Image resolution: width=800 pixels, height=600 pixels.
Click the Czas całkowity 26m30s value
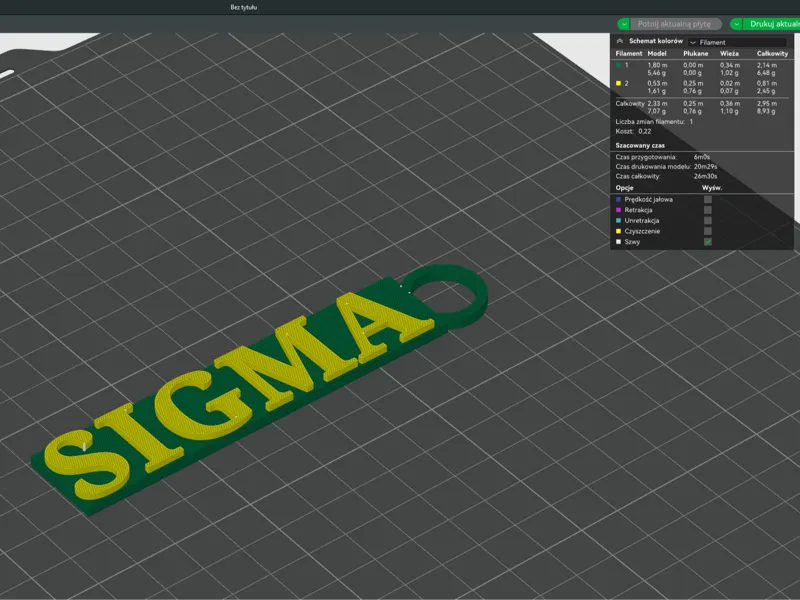705,176
